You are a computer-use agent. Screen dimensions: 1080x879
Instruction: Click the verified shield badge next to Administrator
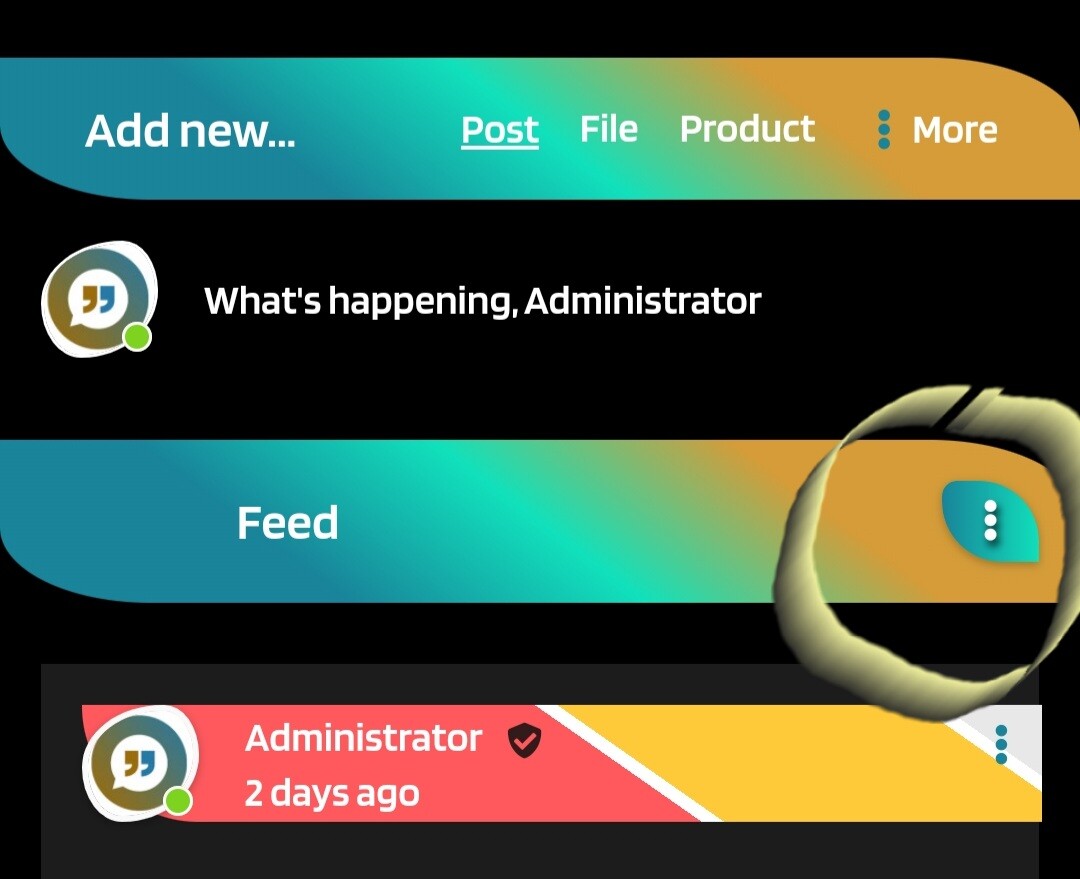click(524, 741)
